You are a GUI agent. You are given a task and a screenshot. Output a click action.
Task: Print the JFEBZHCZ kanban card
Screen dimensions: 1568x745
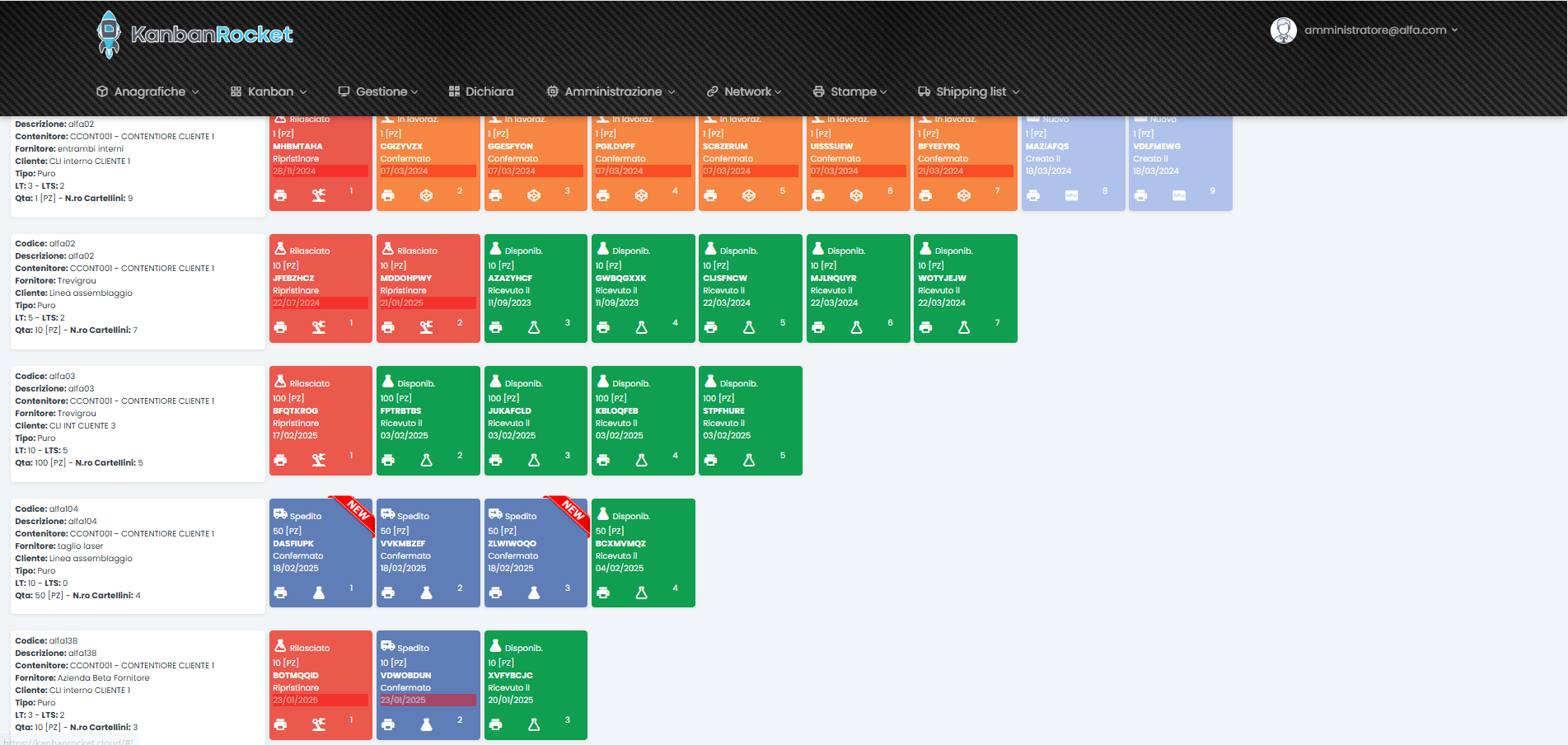pyautogui.click(x=280, y=327)
